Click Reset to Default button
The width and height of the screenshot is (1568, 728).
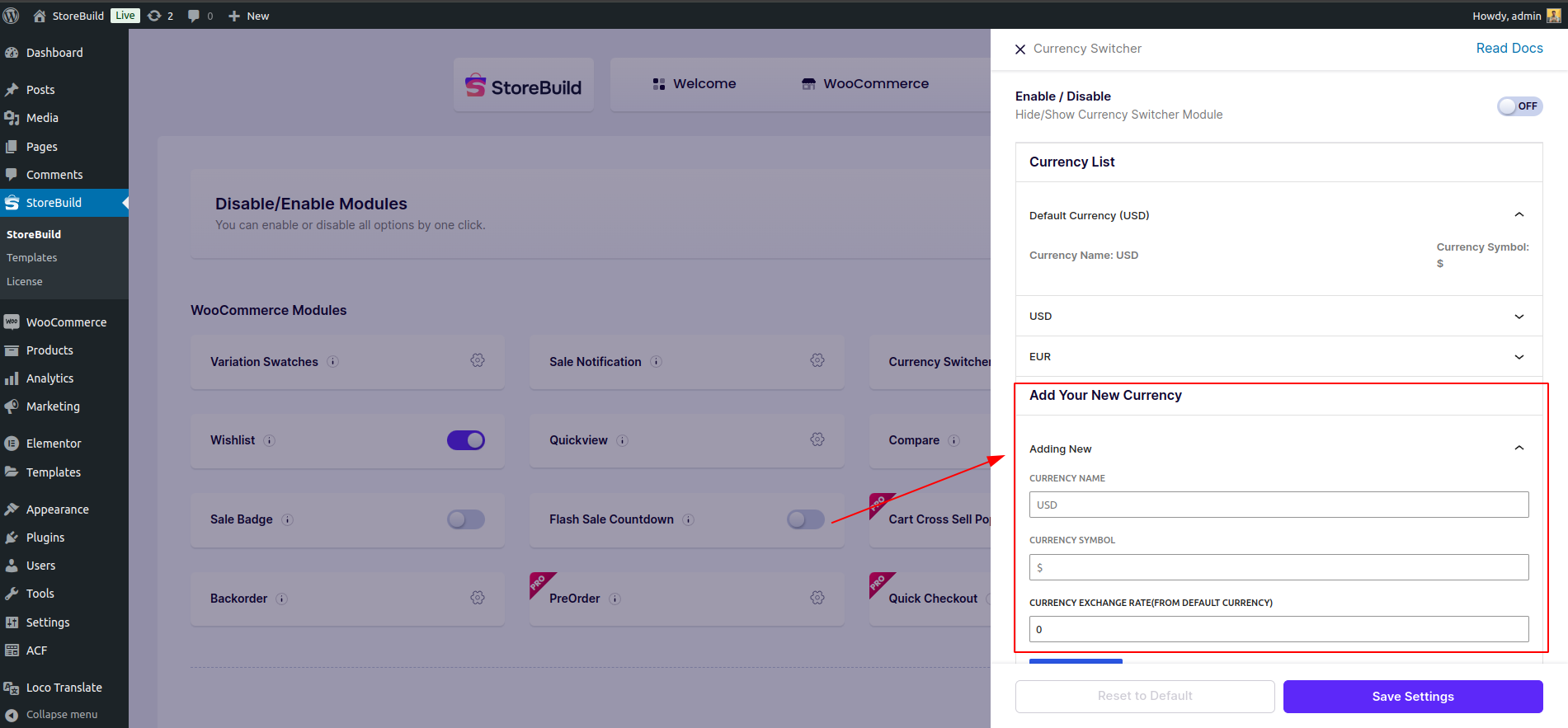pos(1145,697)
